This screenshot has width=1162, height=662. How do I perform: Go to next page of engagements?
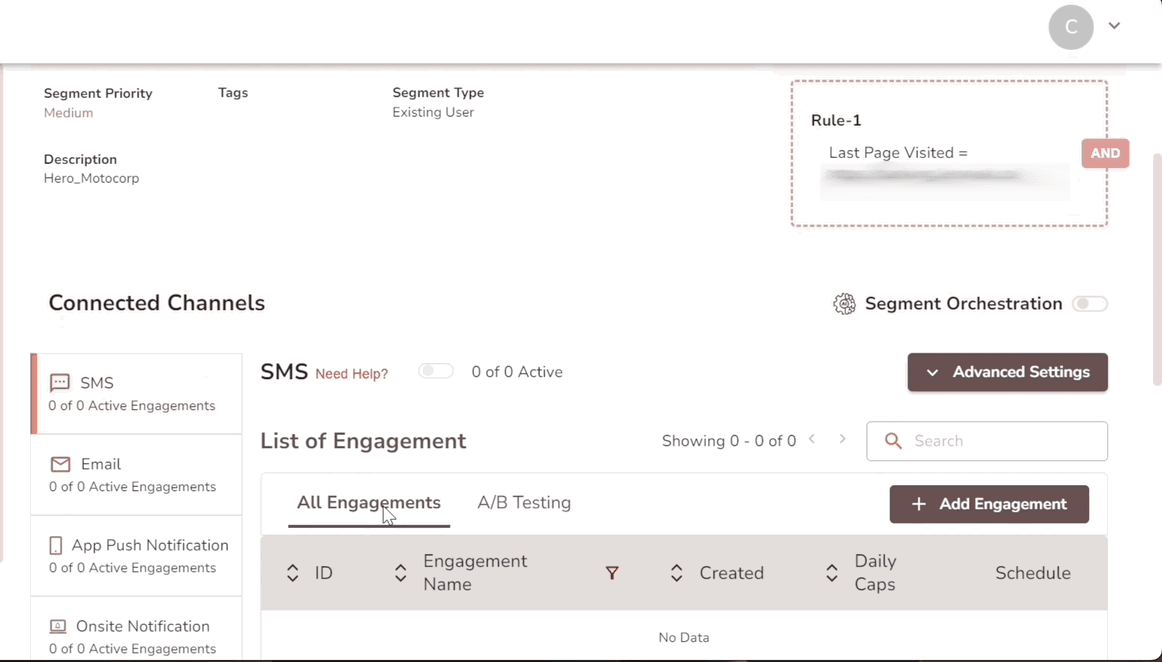coord(843,440)
